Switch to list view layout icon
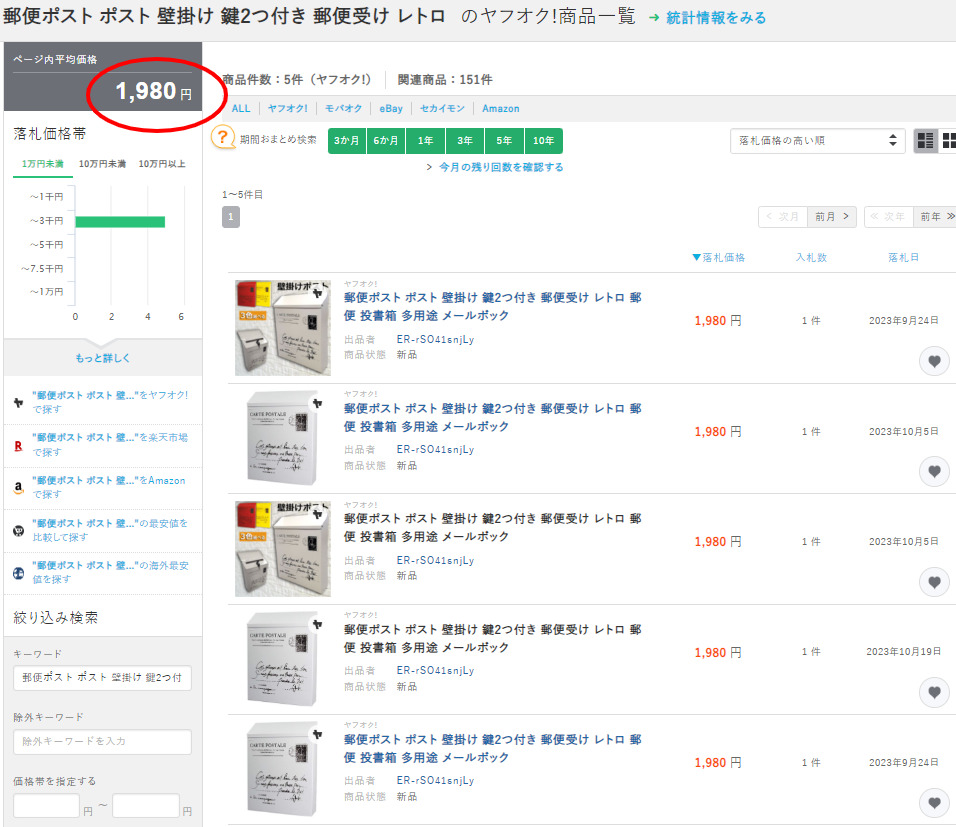This screenshot has width=956, height=827. tap(925, 141)
